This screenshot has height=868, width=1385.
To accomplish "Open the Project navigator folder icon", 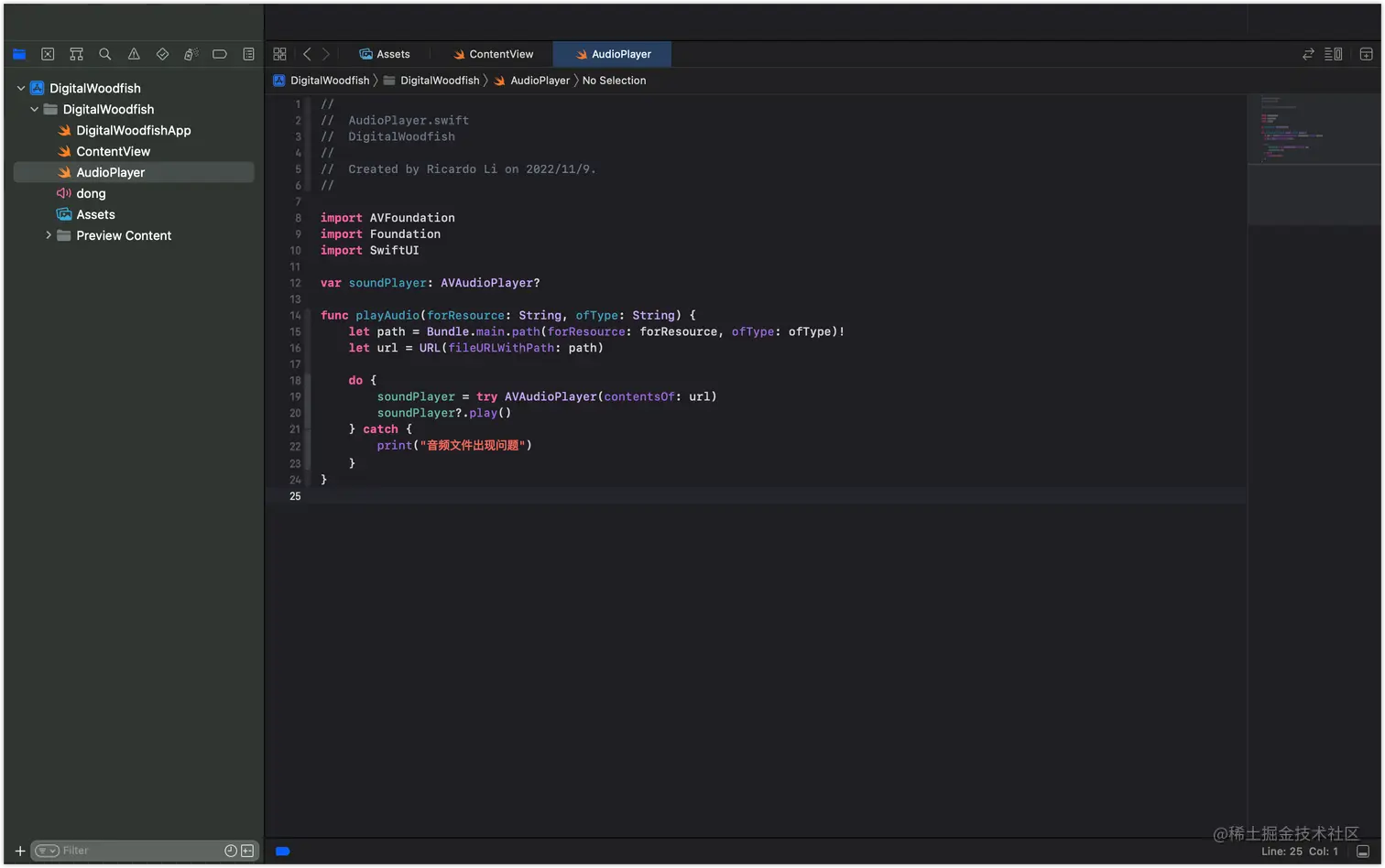I will point(19,54).
